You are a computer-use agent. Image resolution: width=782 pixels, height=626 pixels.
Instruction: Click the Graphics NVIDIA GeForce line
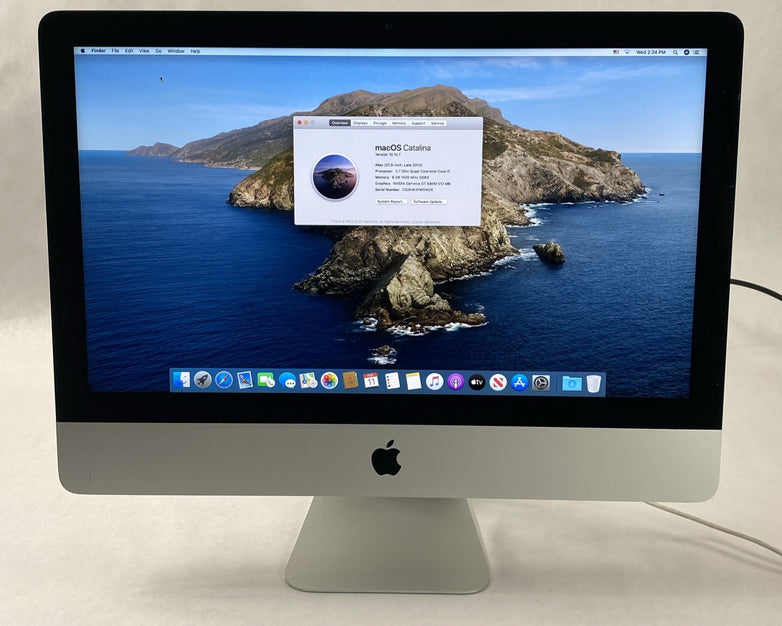412,184
